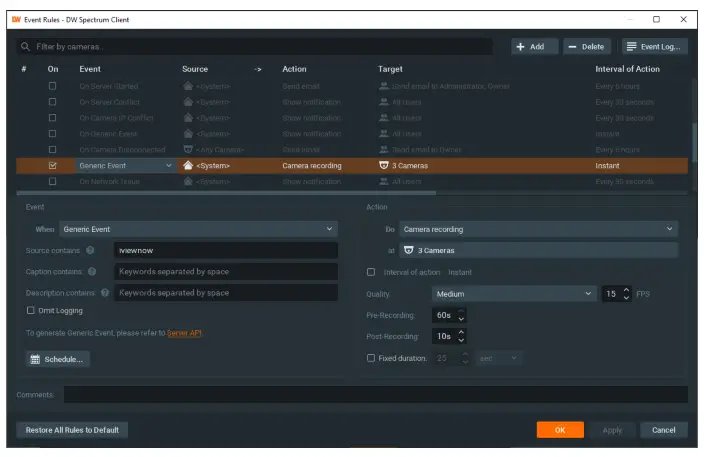Adjust the Post-Recording 10s spinner
705x457 pixels.
(x=449, y=336)
